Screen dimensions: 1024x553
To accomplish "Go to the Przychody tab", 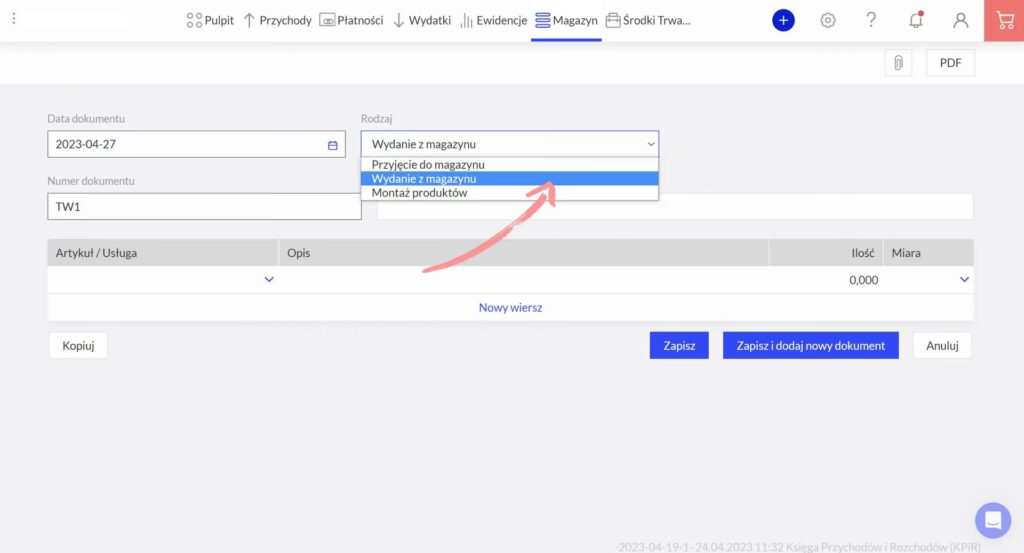I will pos(277,20).
